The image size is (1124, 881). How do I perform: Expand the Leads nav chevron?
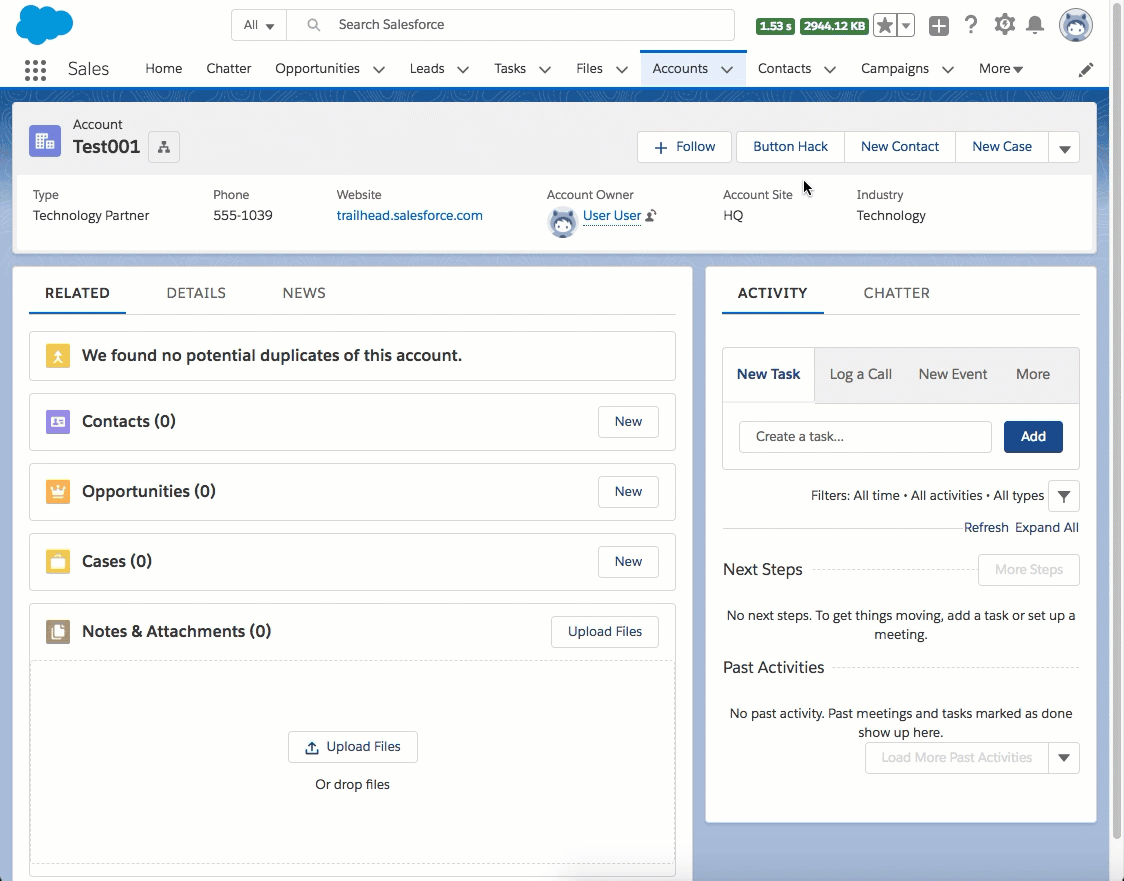point(463,70)
